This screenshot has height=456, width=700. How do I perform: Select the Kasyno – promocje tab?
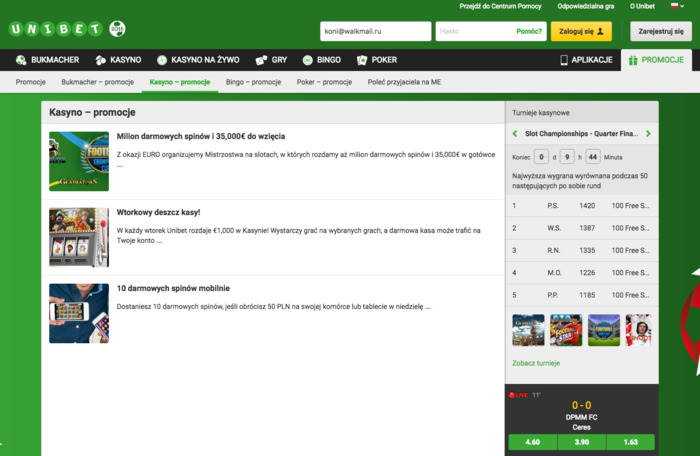coord(180,82)
